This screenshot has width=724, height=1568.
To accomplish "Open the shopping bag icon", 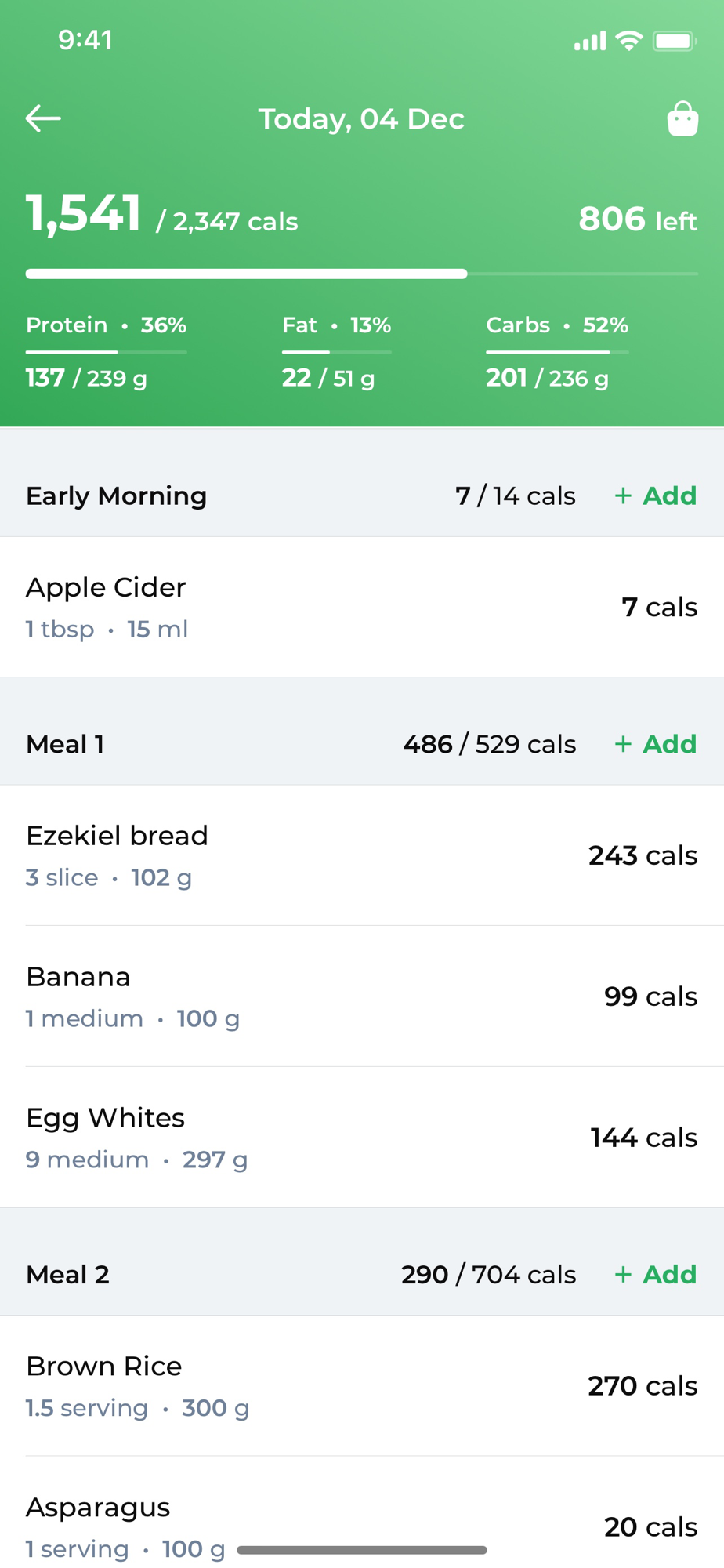I will pos(682,119).
